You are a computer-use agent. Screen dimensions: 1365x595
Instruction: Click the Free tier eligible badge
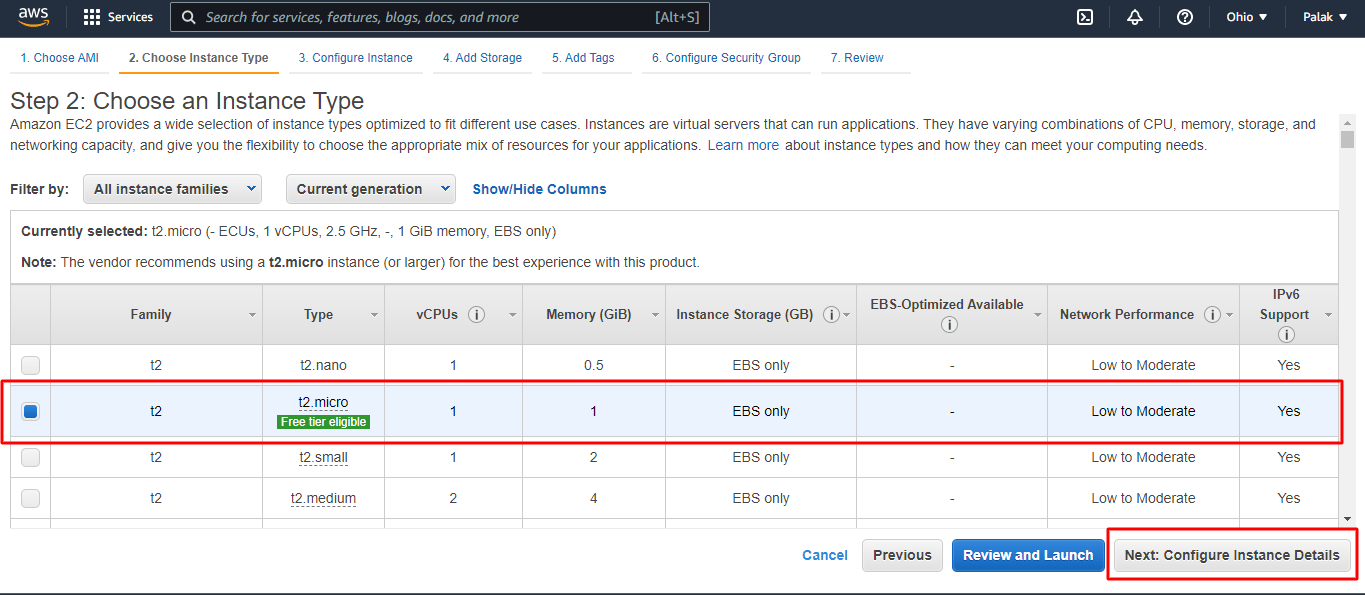coord(323,422)
